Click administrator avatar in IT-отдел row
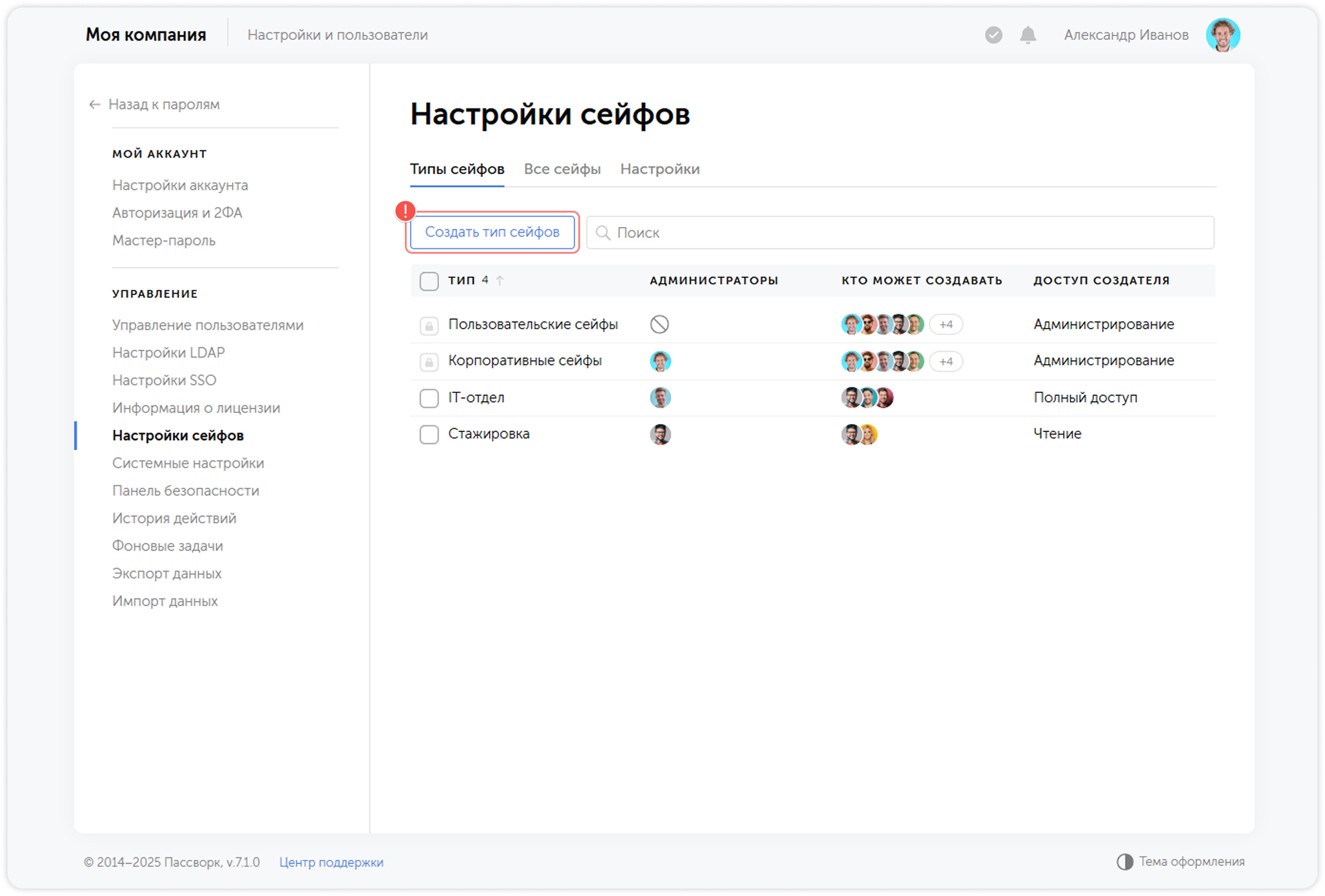The height and width of the screenshot is (896, 1325). click(660, 397)
